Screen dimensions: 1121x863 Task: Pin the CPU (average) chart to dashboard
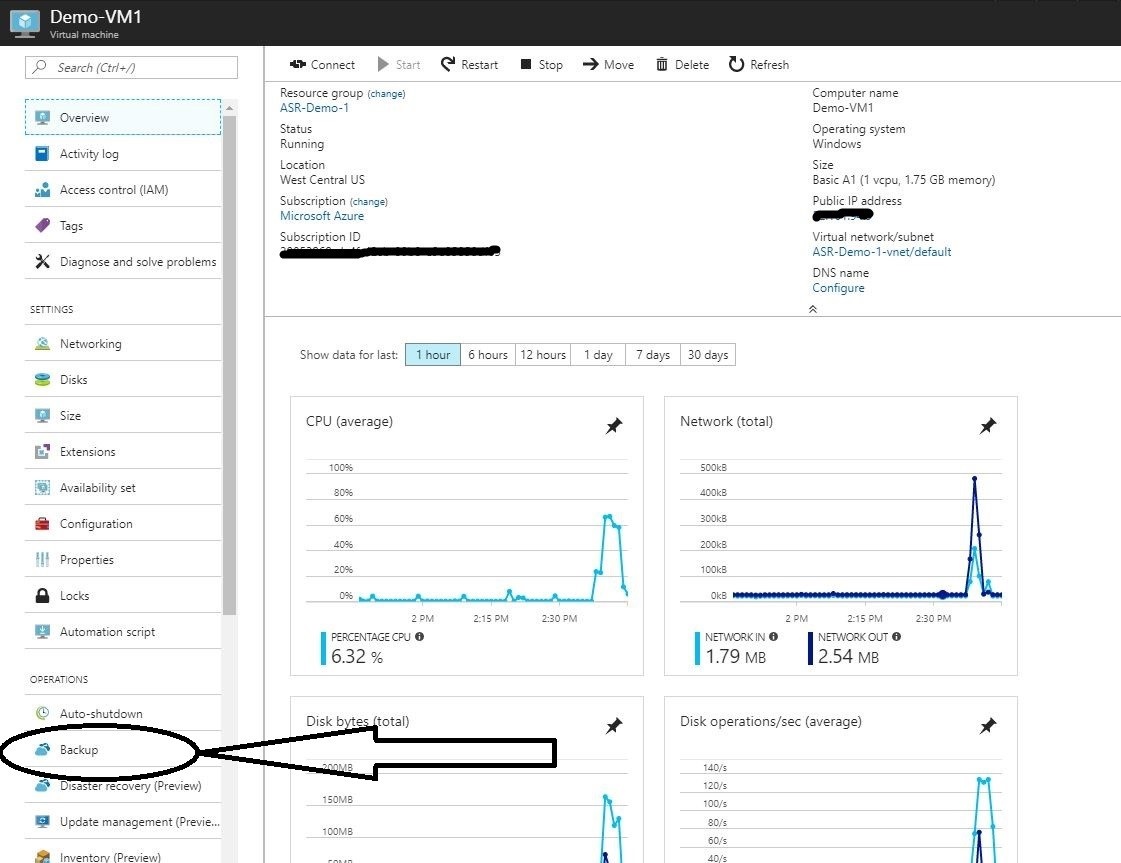tap(613, 425)
